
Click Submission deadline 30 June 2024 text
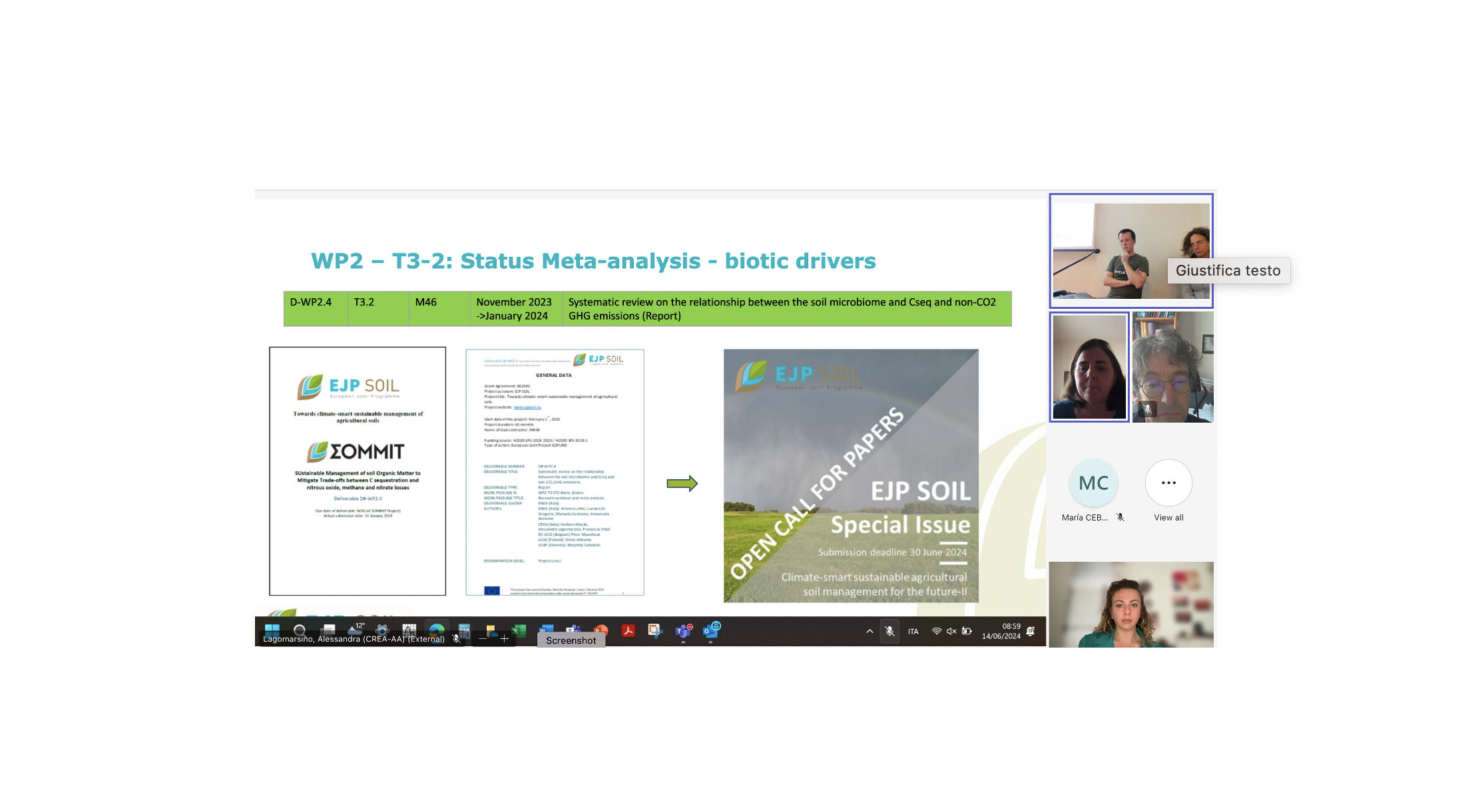[x=892, y=552]
